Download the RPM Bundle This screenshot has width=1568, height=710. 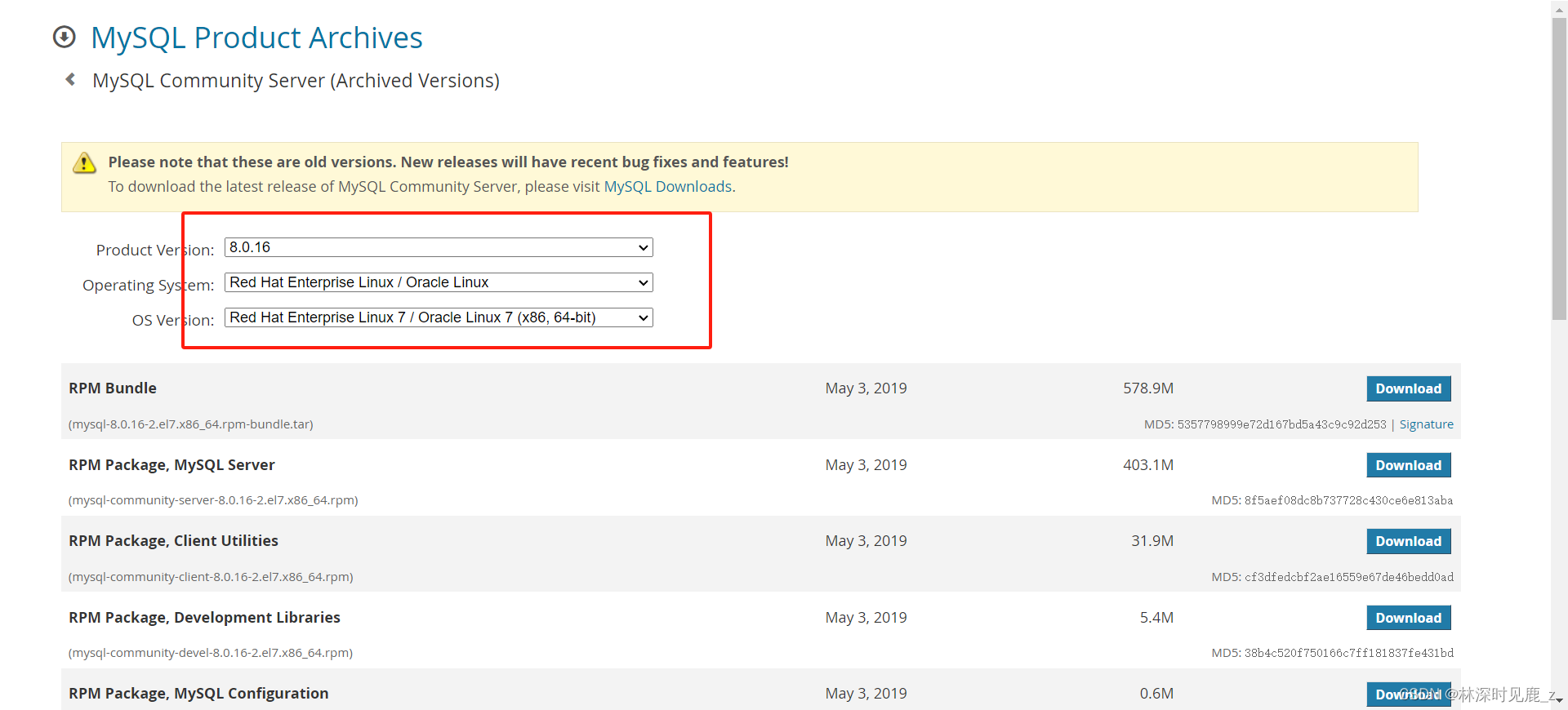coord(1408,388)
